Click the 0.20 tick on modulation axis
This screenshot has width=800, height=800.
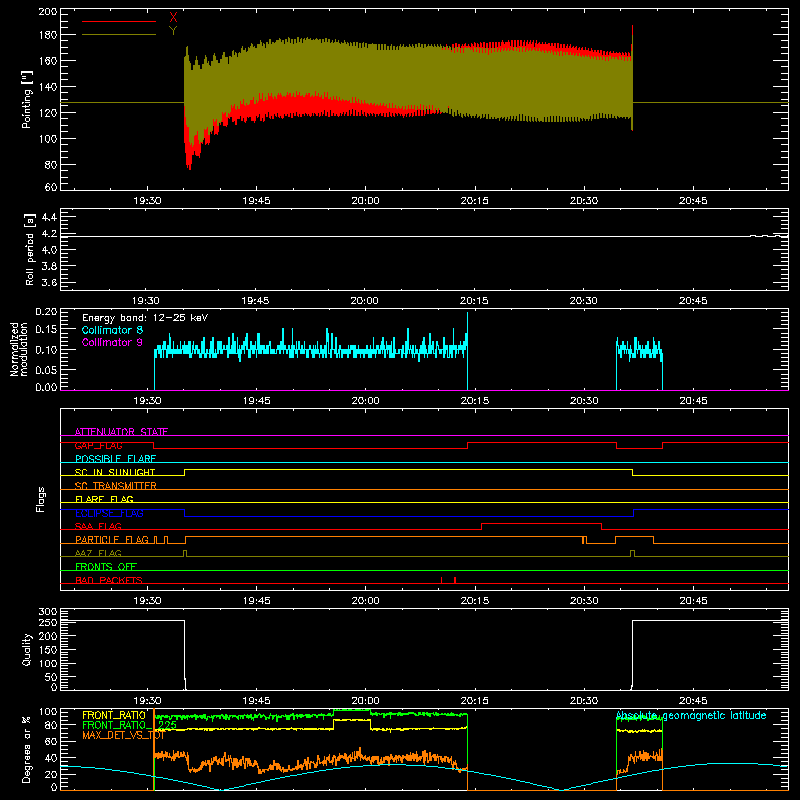tap(46, 312)
